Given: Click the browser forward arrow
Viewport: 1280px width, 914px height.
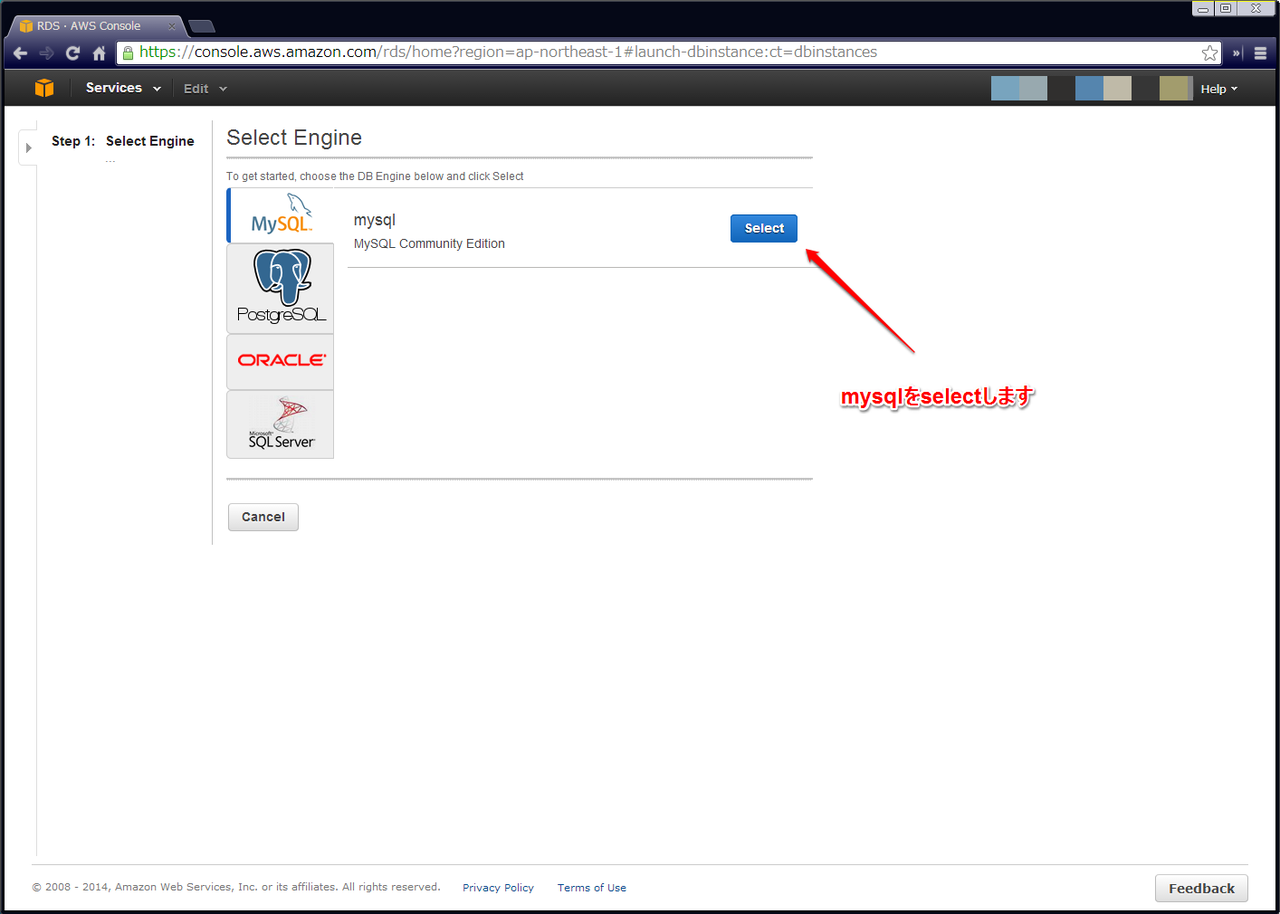Looking at the screenshot, I should tap(46, 53).
